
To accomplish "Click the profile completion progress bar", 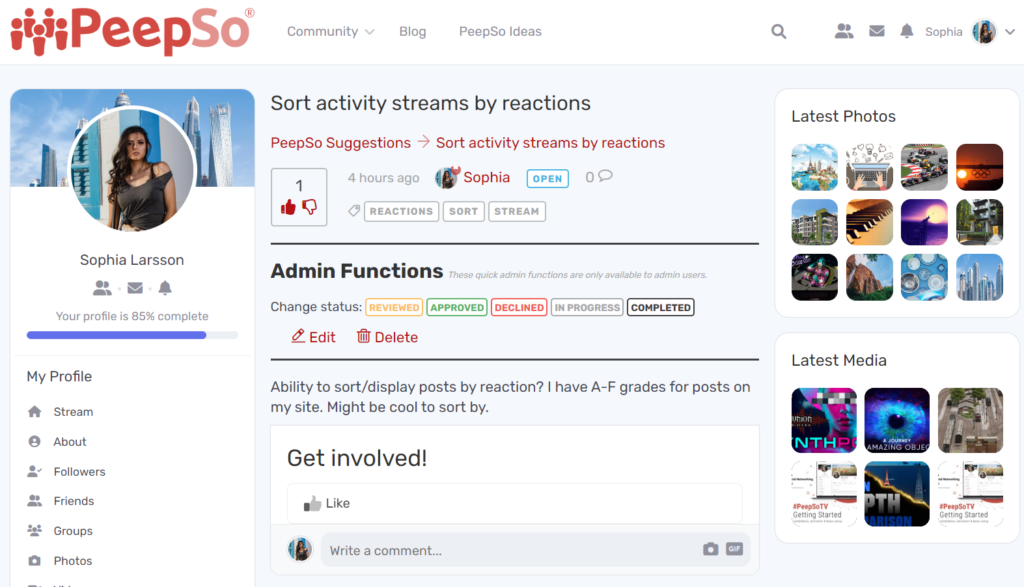I will [132, 335].
